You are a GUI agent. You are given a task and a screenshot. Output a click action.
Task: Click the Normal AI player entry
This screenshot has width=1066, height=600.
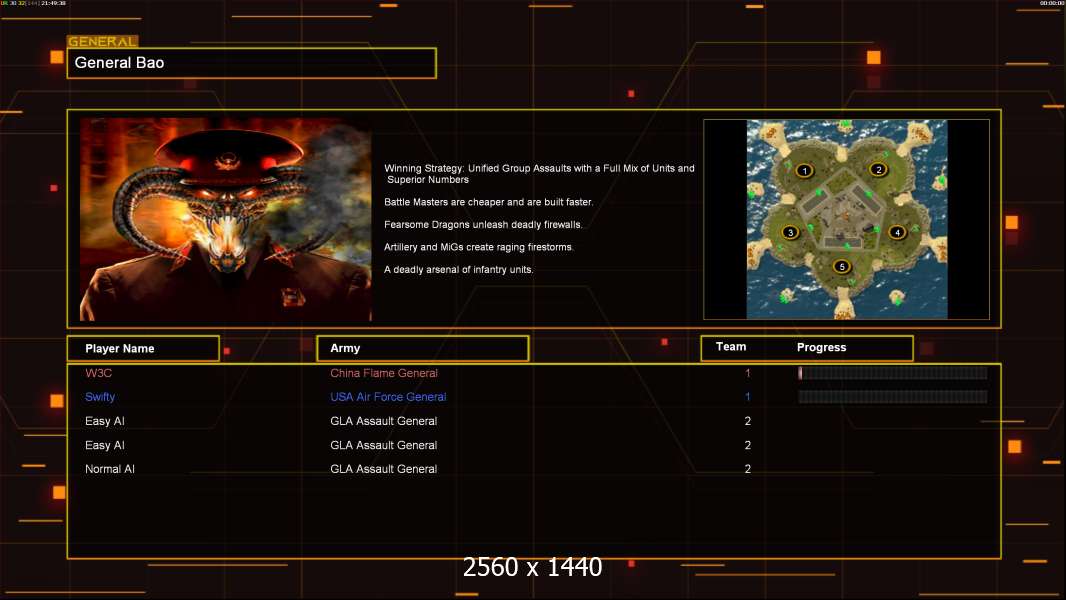point(110,469)
